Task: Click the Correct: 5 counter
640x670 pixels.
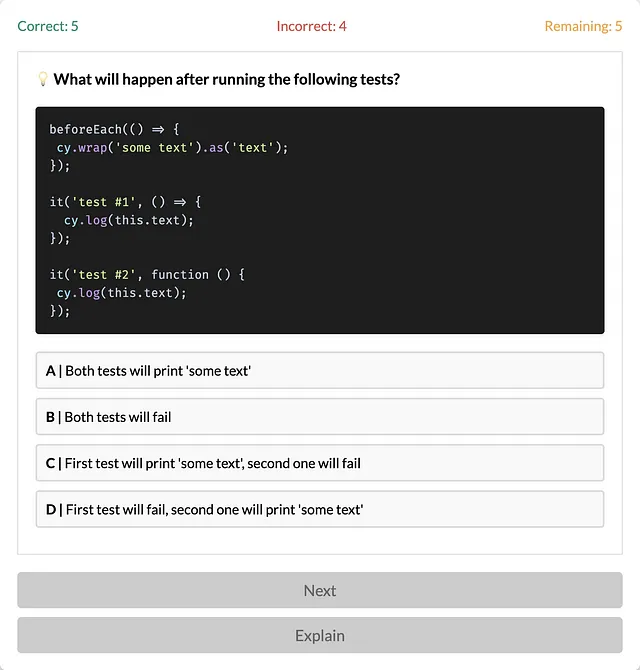Action: tap(48, 26)
